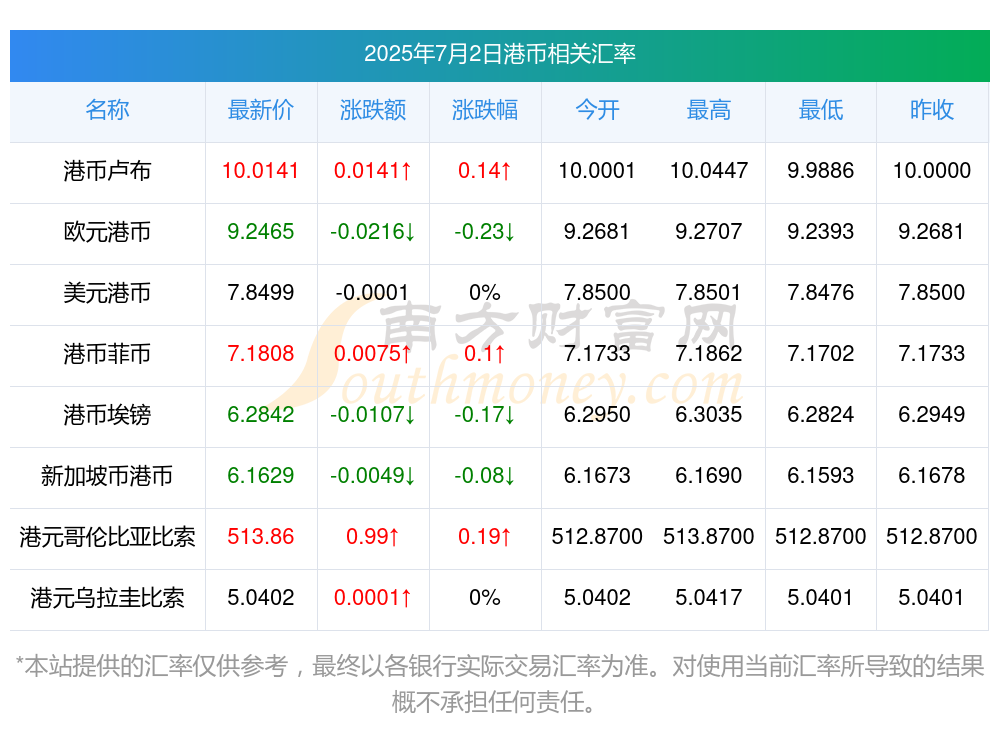1000x733 pixels.
Task: Click the change percent 0.14↑
Action: (x=485, y=171)
